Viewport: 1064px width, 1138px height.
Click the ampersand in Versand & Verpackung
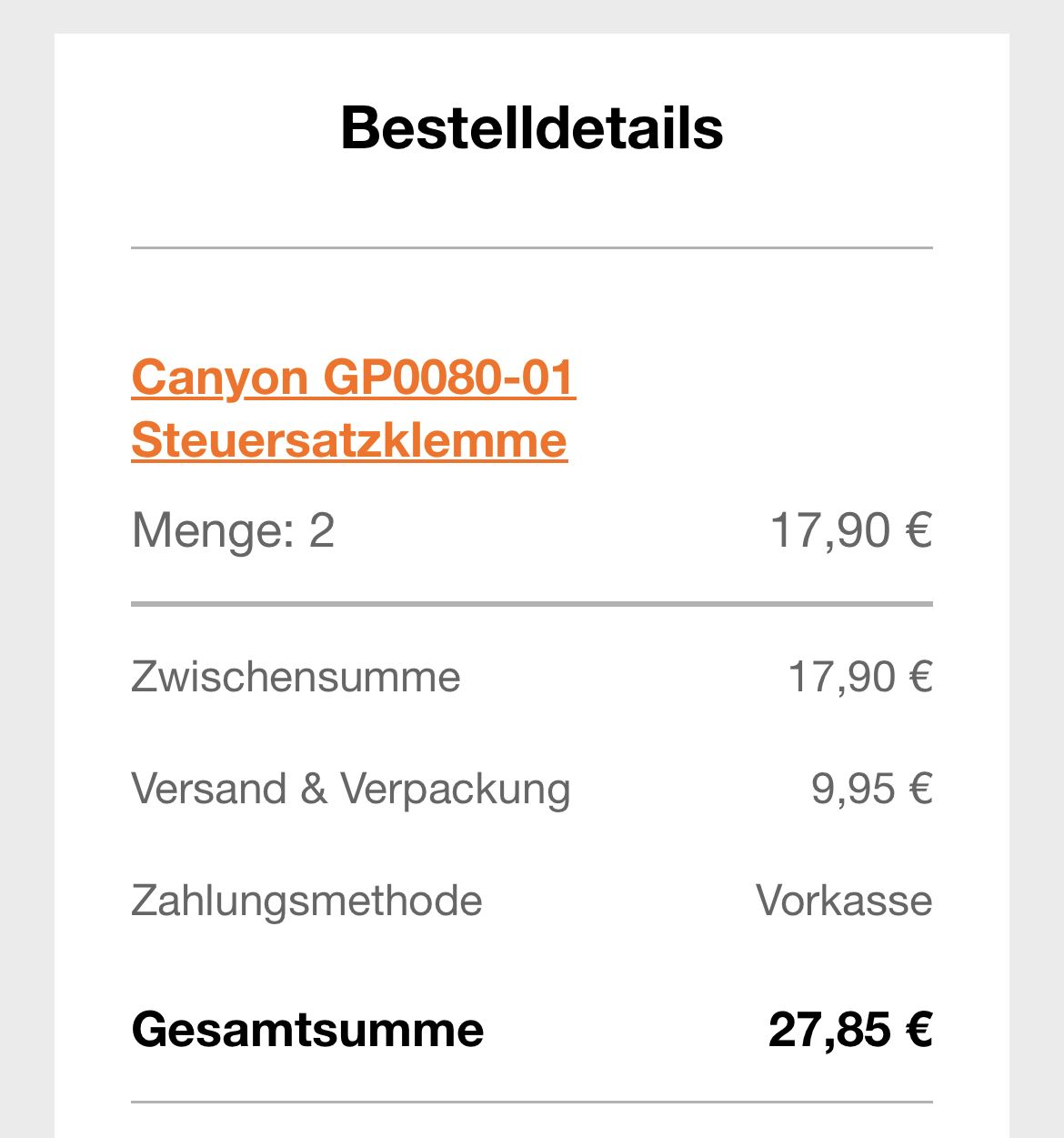pyautogui.click(x=314, y=789)
